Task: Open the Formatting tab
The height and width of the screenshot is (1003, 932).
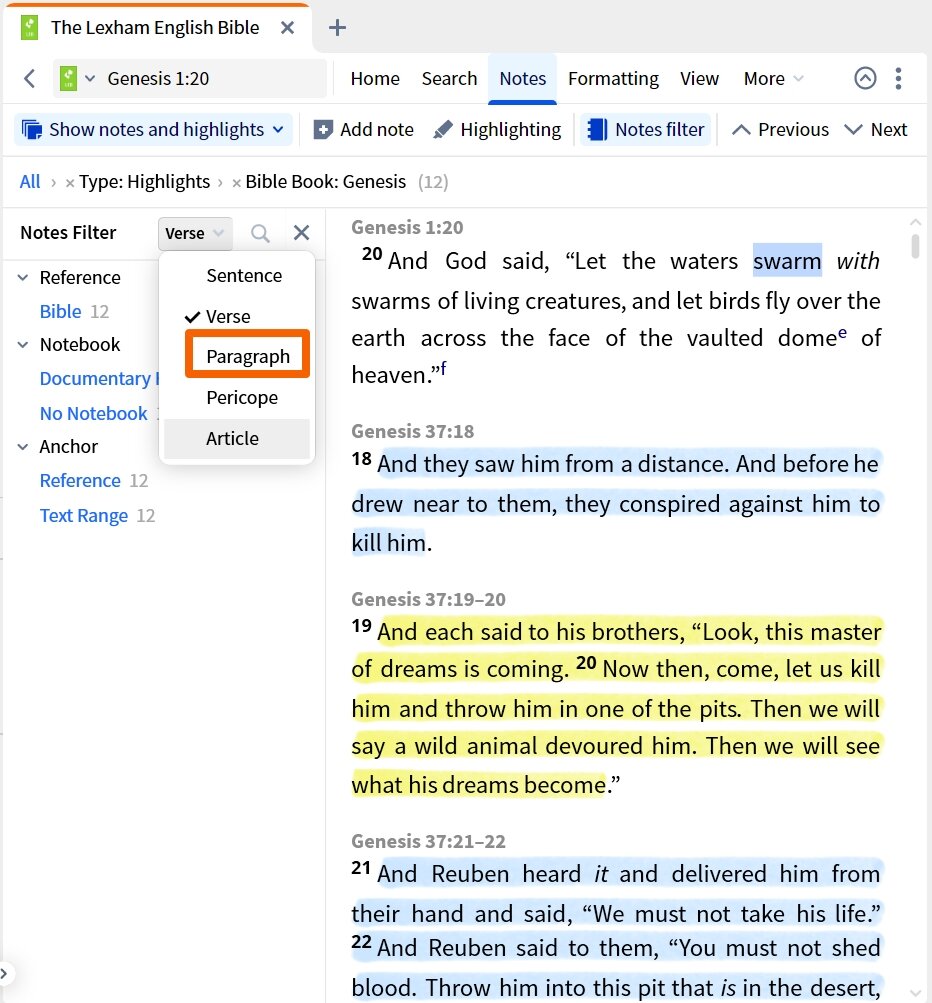Action: click(x=613, y=79)
